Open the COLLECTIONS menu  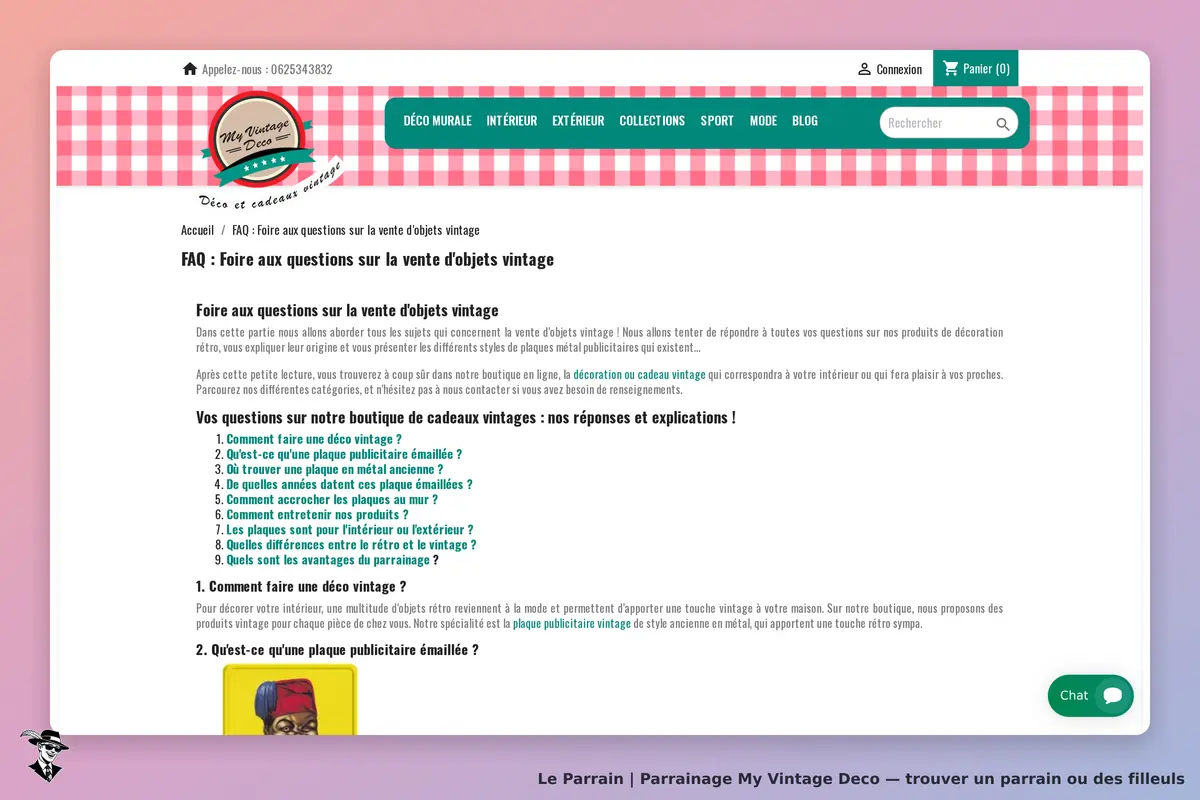click(652, 121)
